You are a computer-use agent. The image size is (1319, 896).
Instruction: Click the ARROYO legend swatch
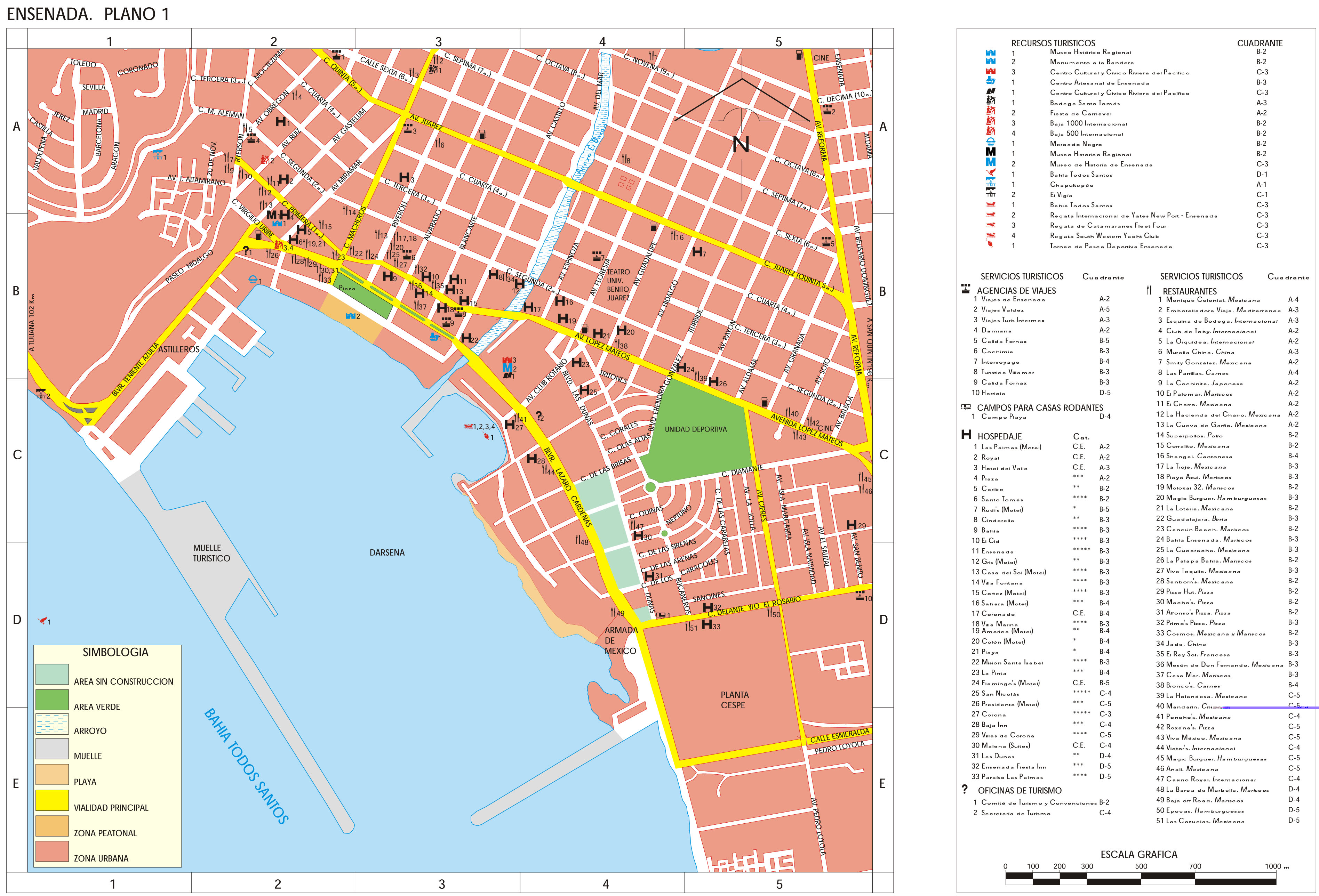52,724
